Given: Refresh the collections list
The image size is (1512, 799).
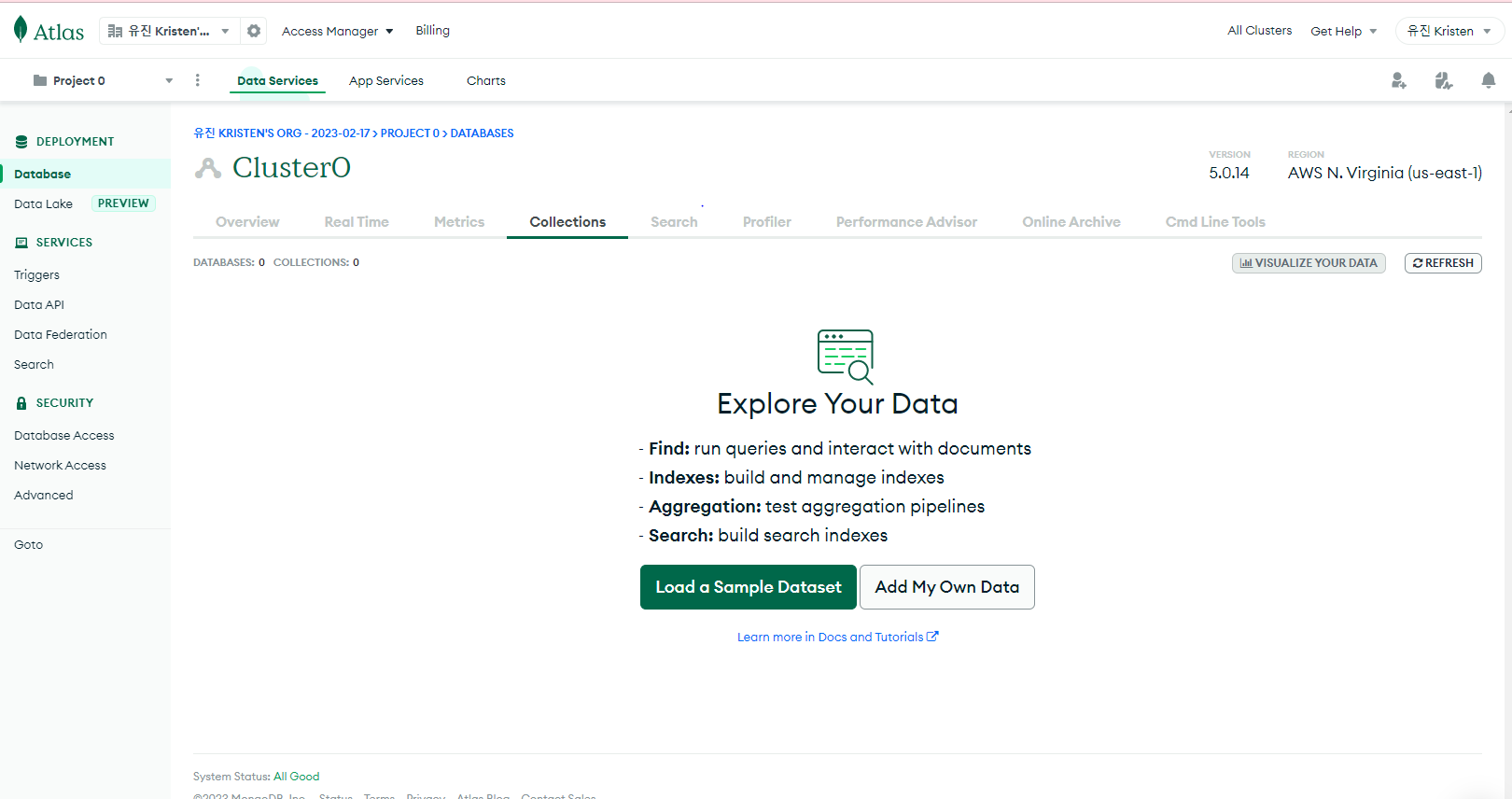Looking at the screenshot, I should pyautogui.click(x=1443, y=263).
